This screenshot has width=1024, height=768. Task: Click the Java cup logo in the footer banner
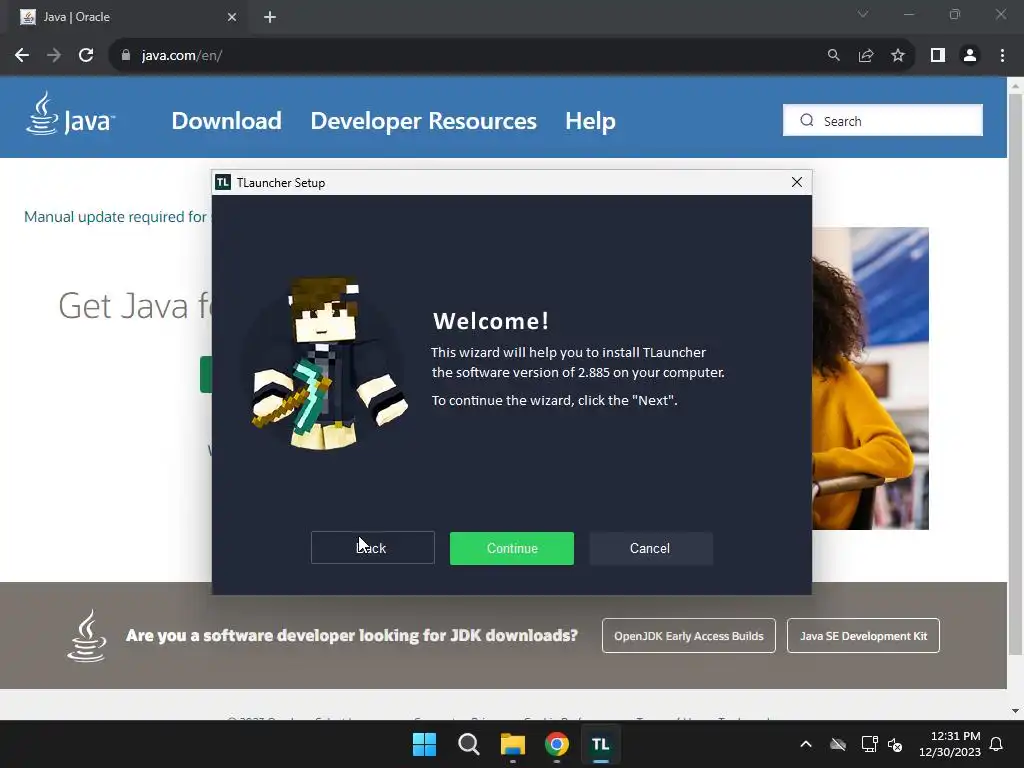coord(87,635)
